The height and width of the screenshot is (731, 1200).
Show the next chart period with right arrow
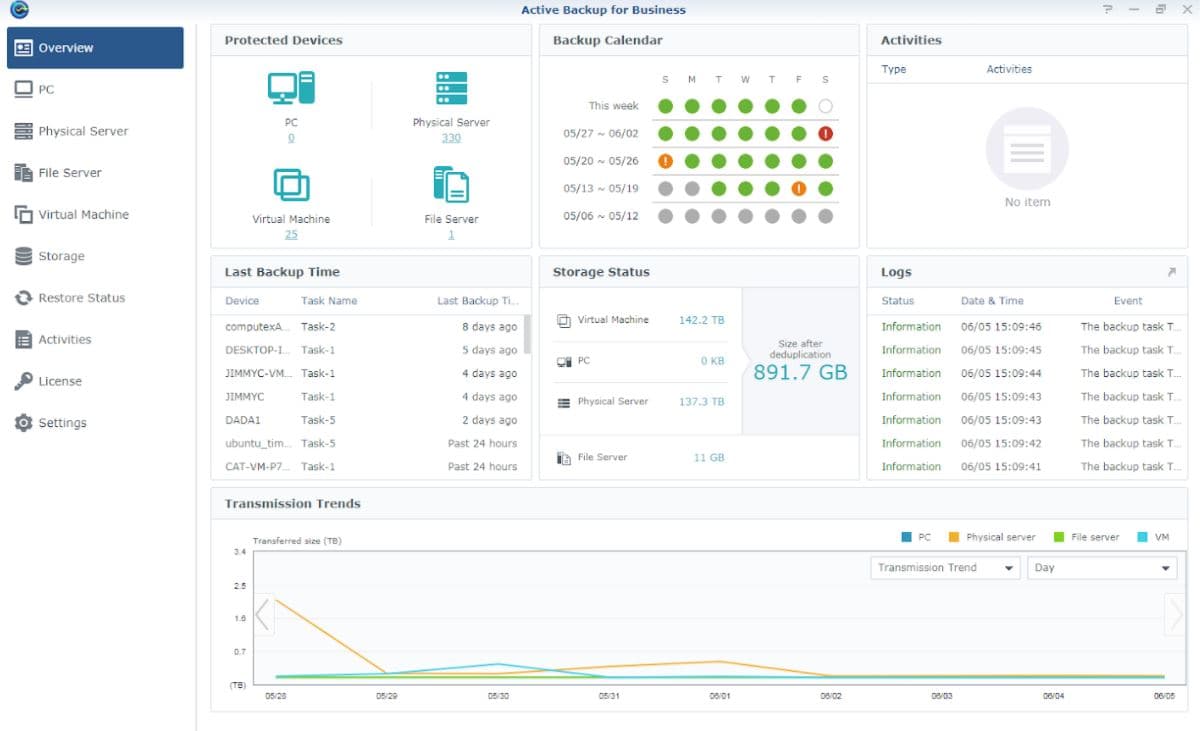[x=1175, y=614]
